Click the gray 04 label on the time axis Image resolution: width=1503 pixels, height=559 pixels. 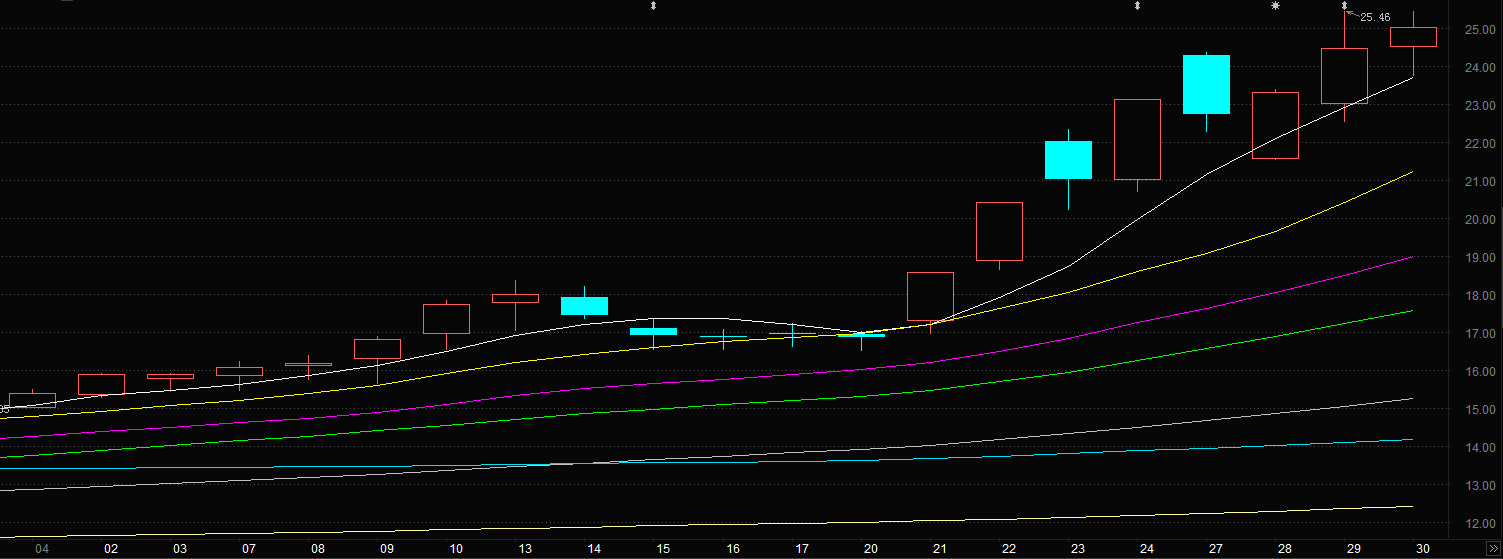(x=42, y=549)
